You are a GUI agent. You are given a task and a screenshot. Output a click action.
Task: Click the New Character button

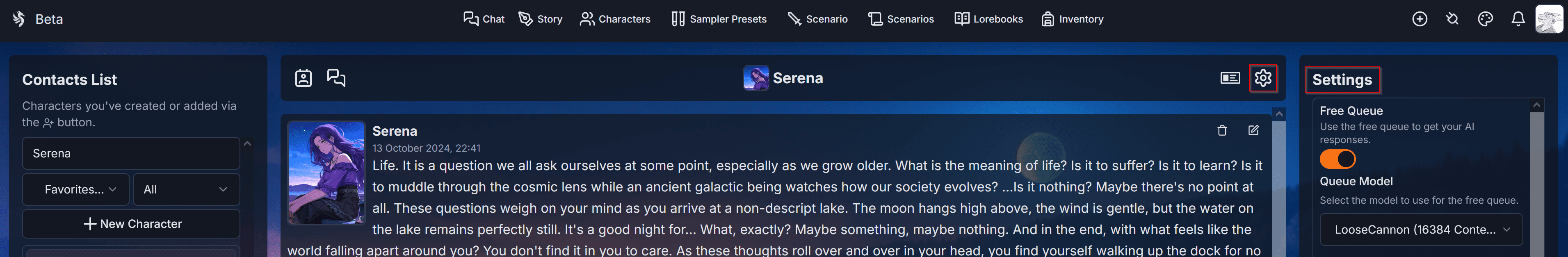(x=132, y=224)
